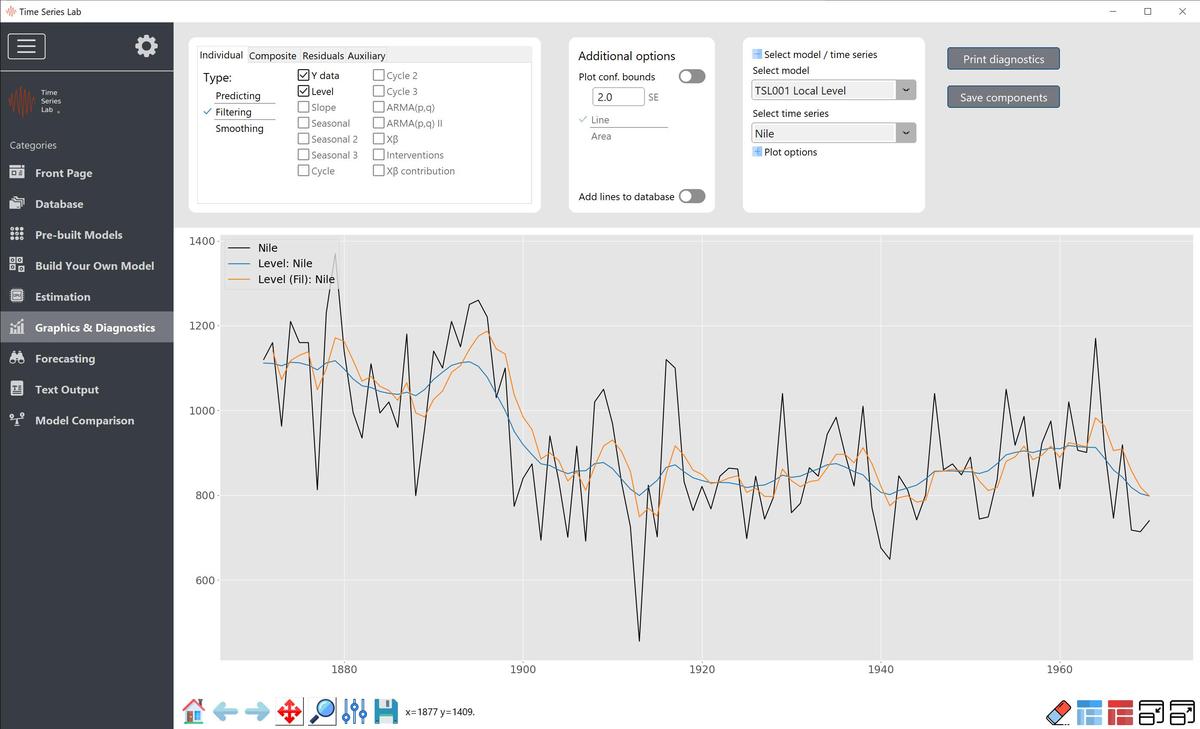Click the SE value input field
This screenshot has height=729, width=1200.
617,97
